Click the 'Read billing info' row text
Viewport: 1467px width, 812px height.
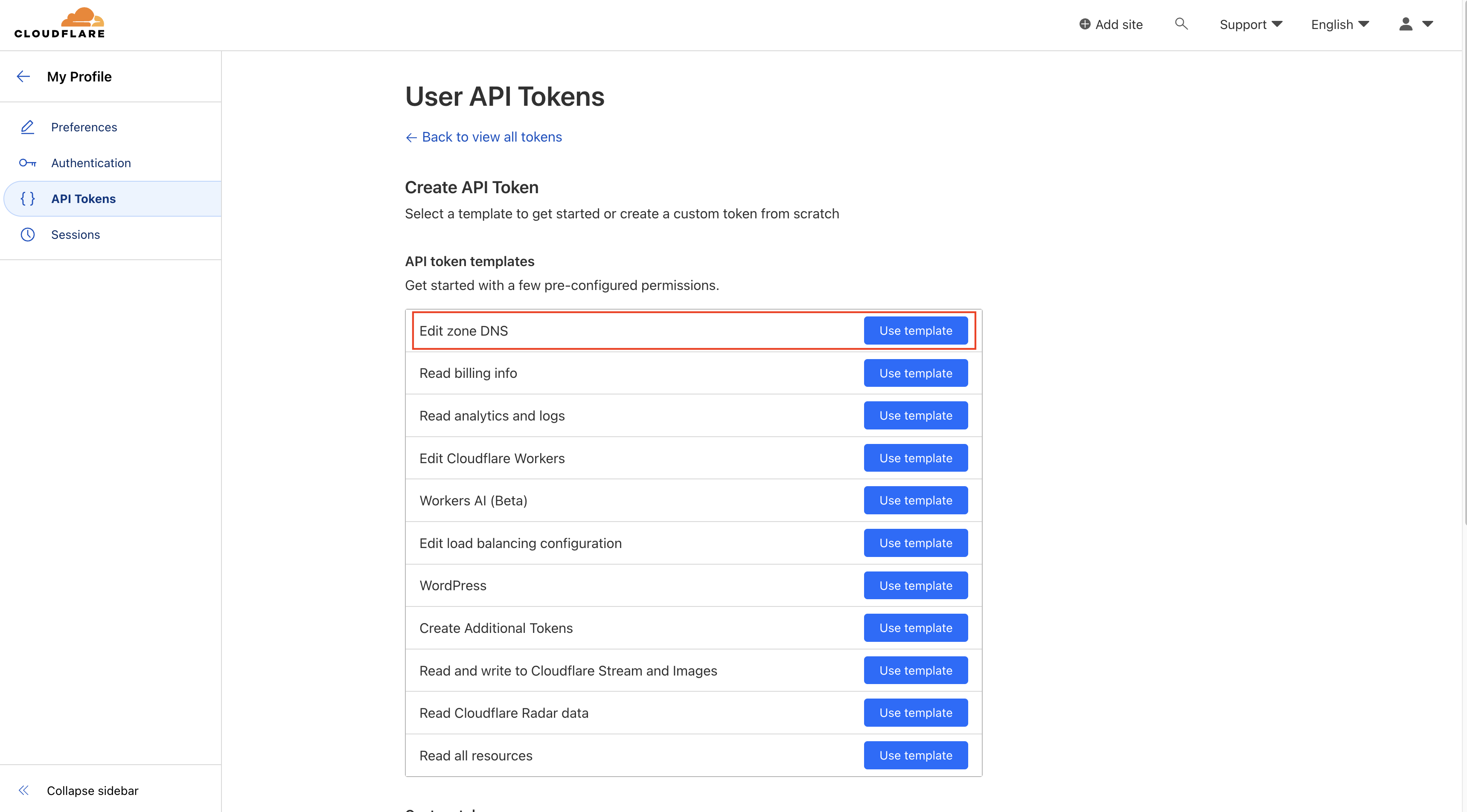click(468, 373)
